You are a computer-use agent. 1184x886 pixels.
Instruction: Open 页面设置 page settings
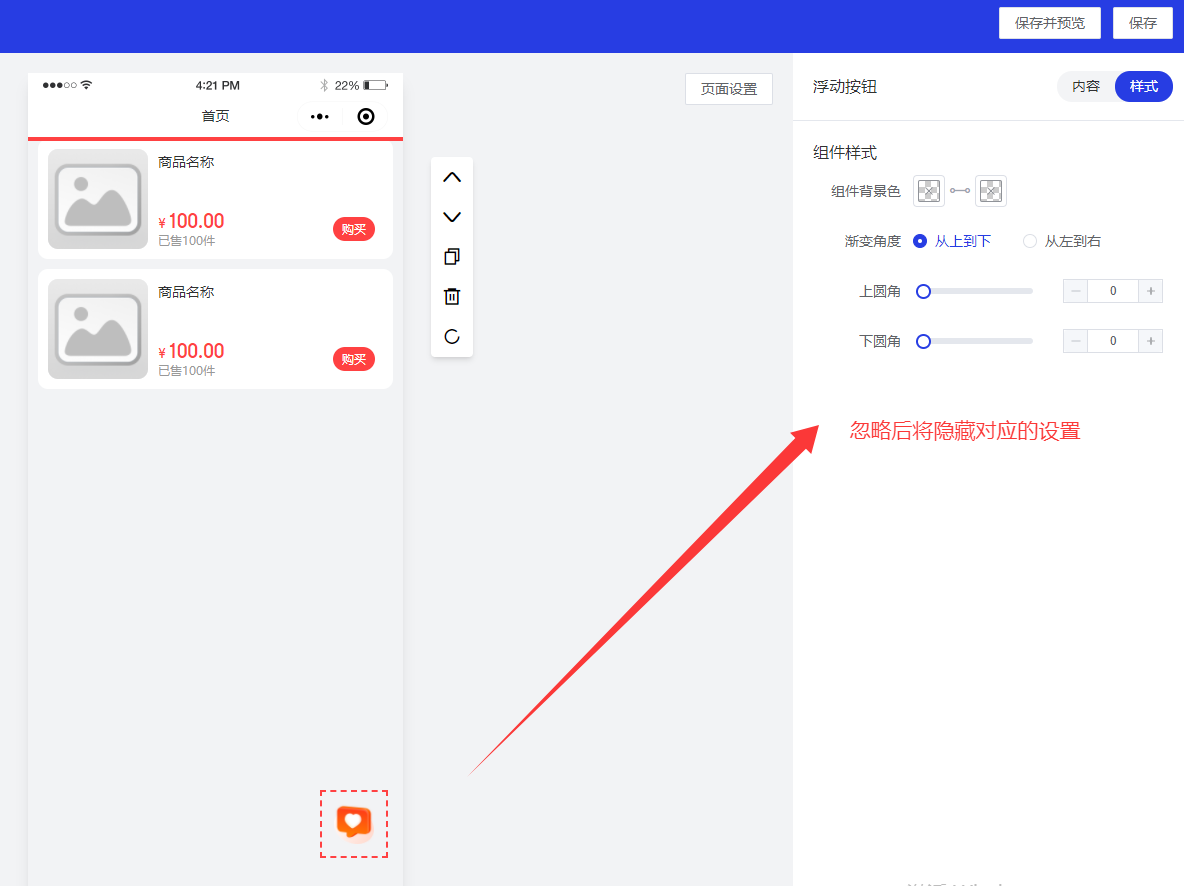coord(729,89)
